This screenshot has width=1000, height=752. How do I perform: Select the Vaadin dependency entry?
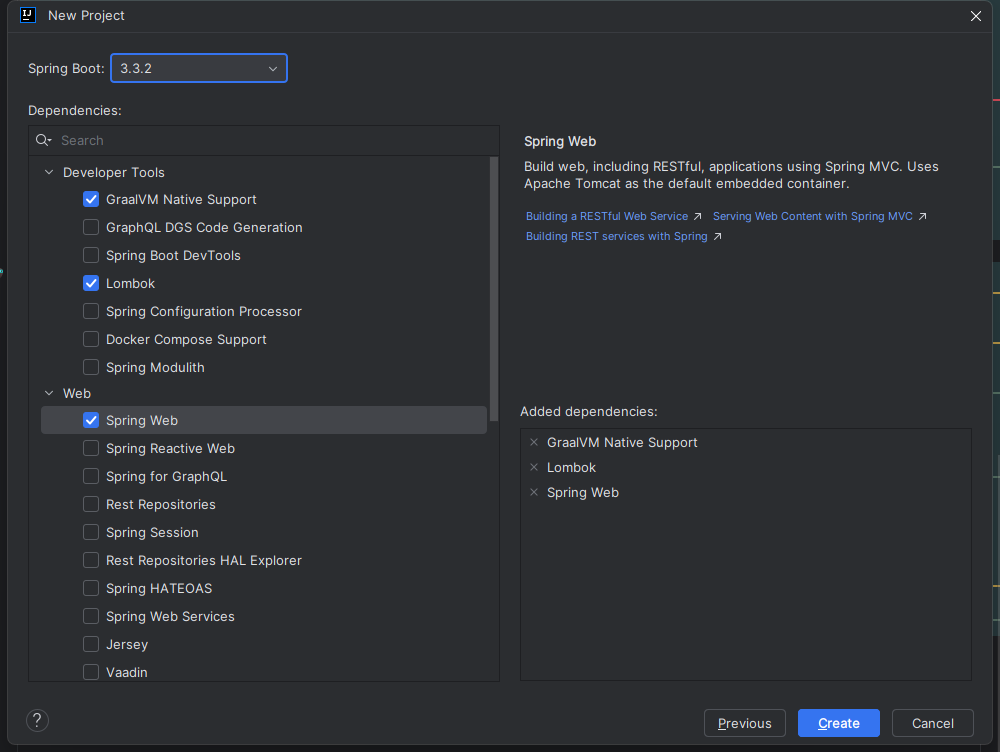coord(127,672)
